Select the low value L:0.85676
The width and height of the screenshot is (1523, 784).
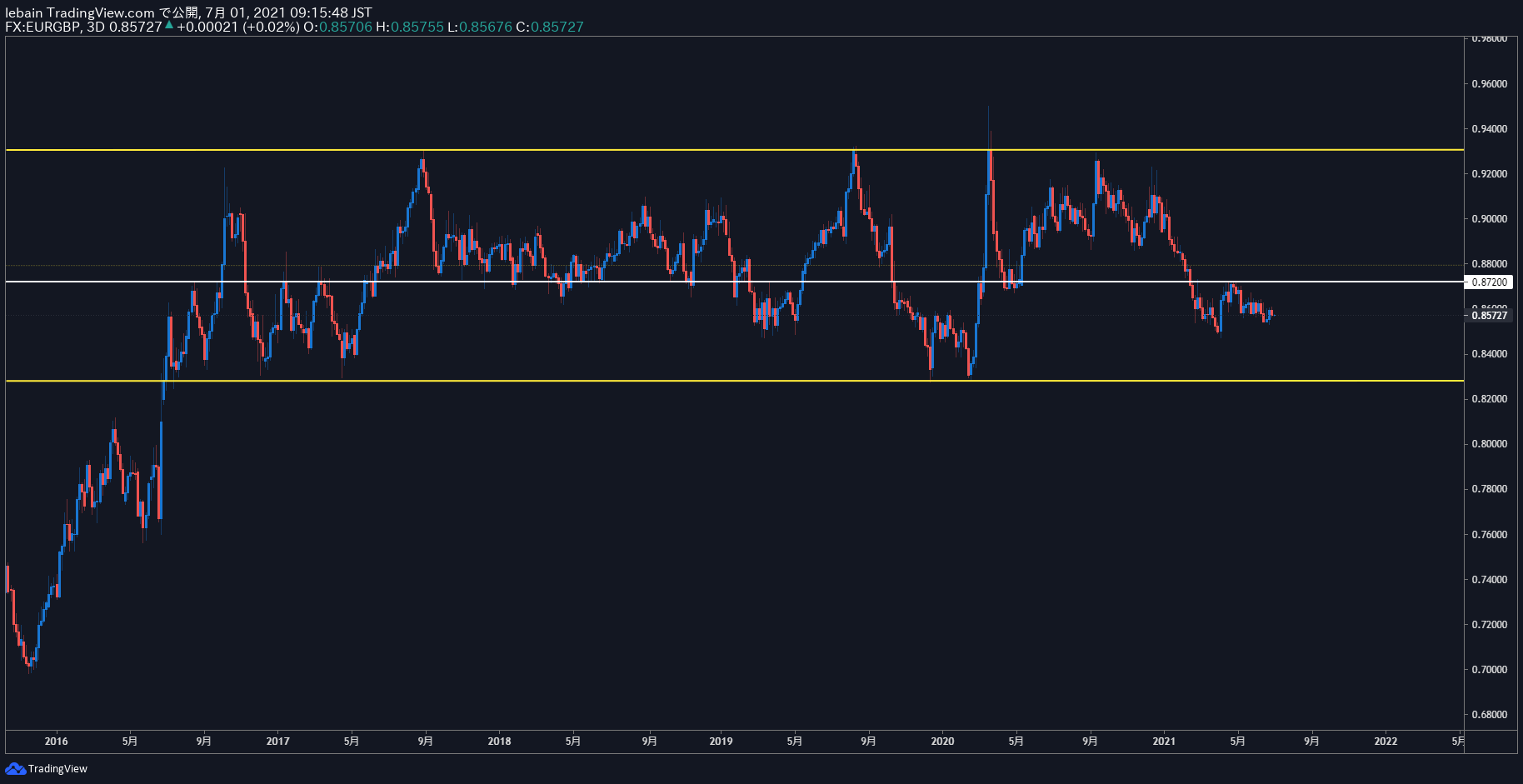[x=480, y=27]
